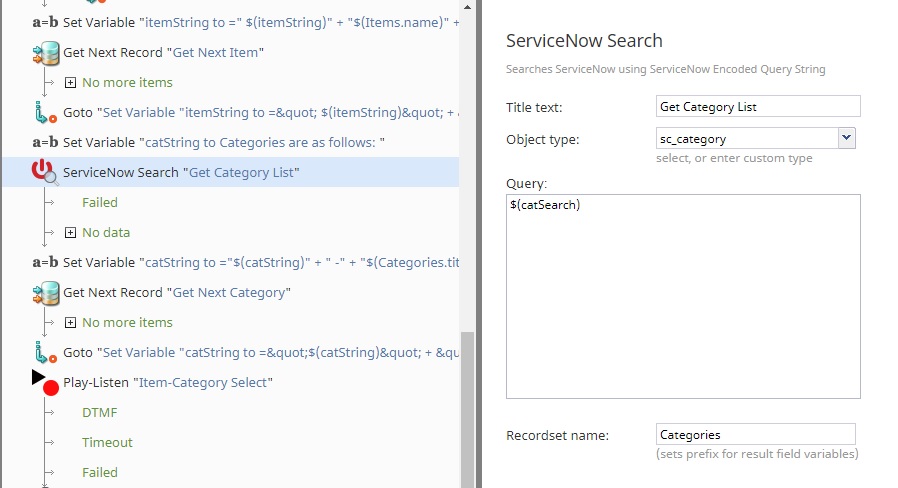Image resolution: width=898 pixels, height=488 pixels.
Task: Select the Failed branch under ServiceNow Search
Action: (100, 202)
